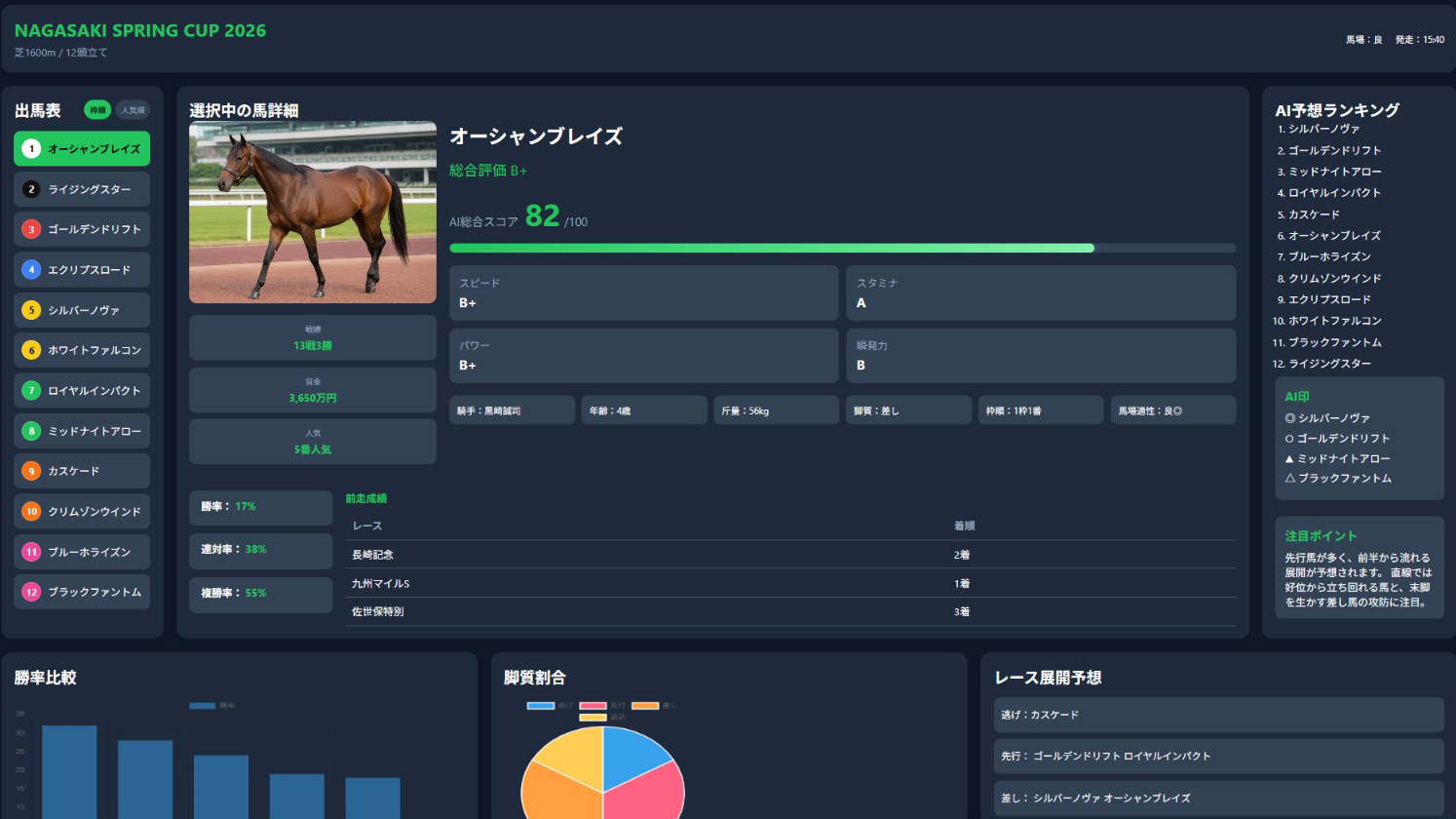This screenshot has height=819, width=1456.
Task: Click the 先行 ゴールデンドリフト race flow row
Action: click(x=1218, y=757)
